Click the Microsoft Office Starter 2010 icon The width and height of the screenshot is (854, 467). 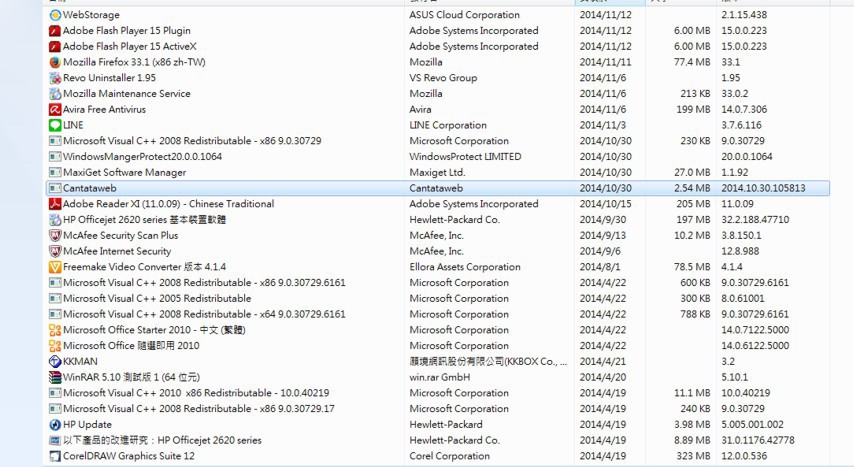55,330
